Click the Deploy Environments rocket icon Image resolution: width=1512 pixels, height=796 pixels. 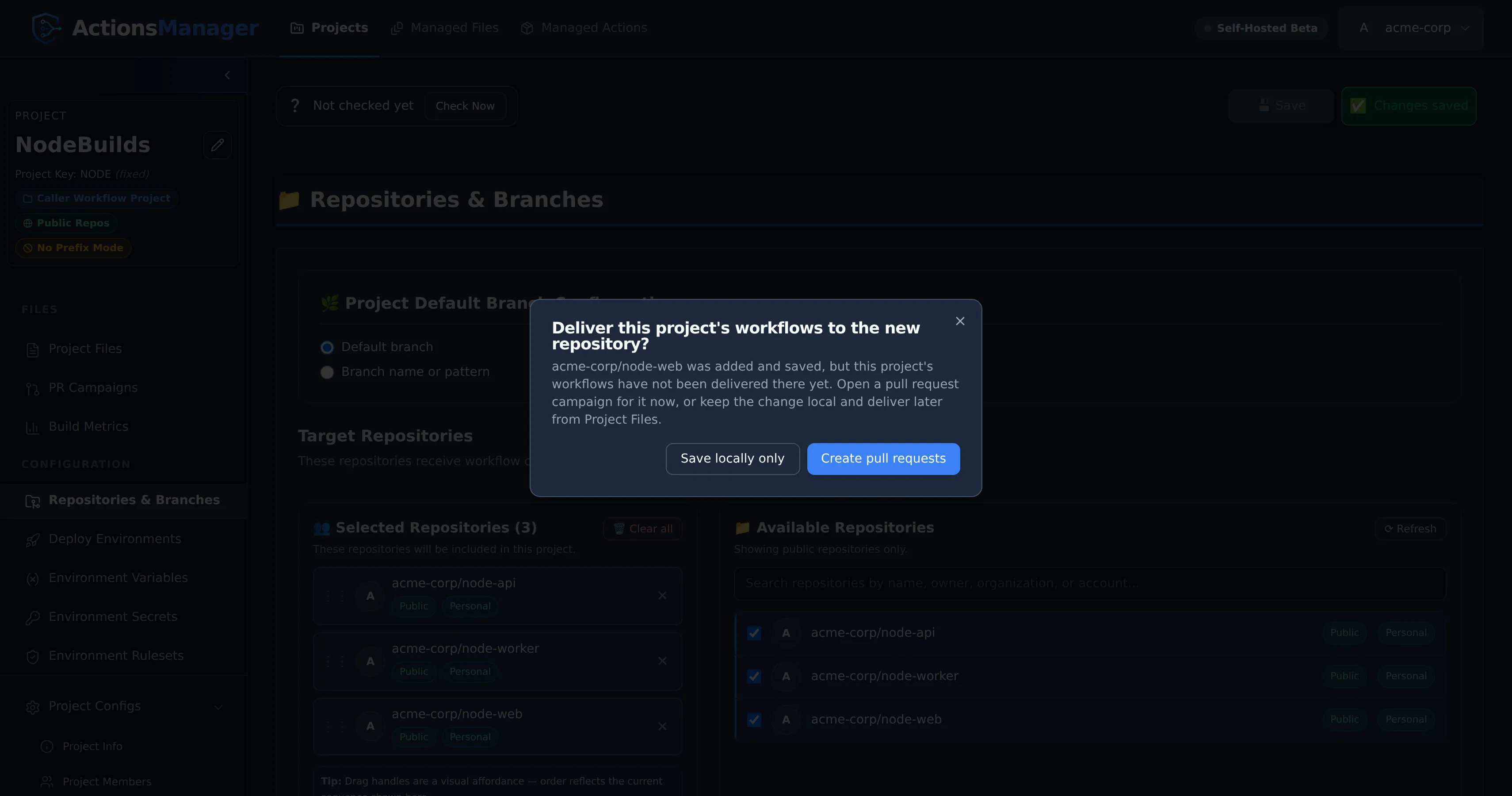[x=32, y=540]
